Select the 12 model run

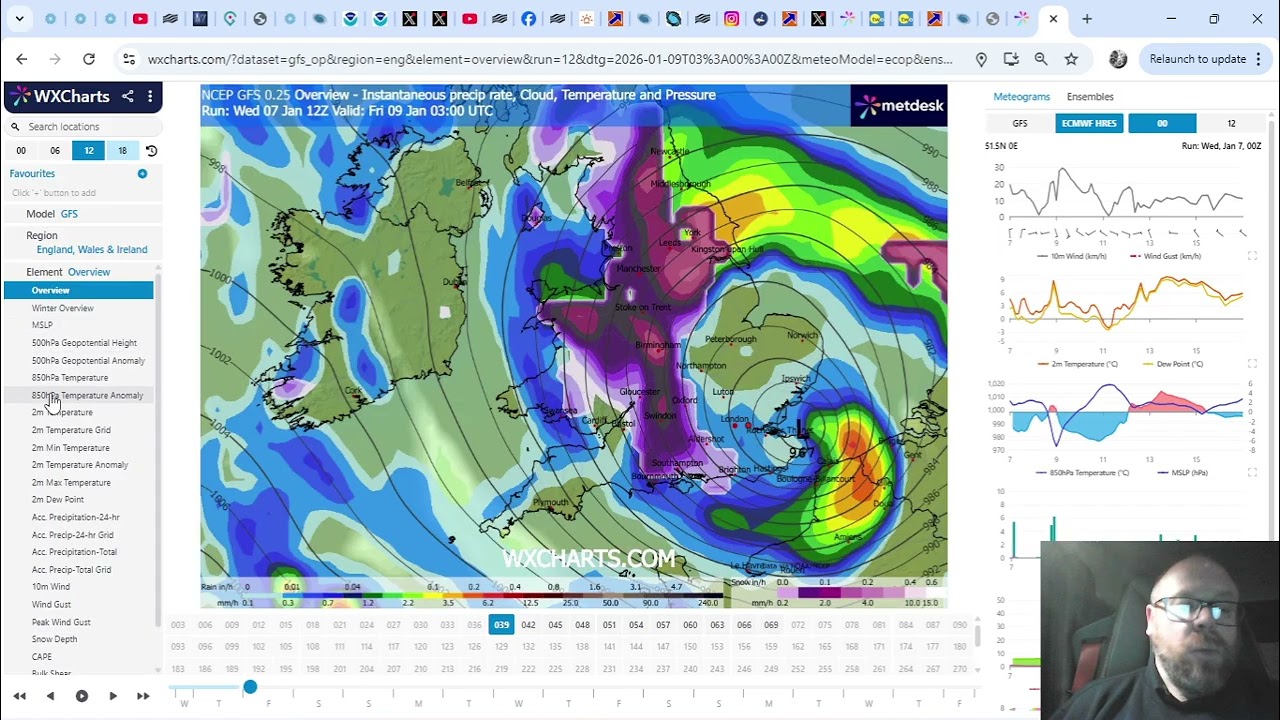tap(89, 150)
